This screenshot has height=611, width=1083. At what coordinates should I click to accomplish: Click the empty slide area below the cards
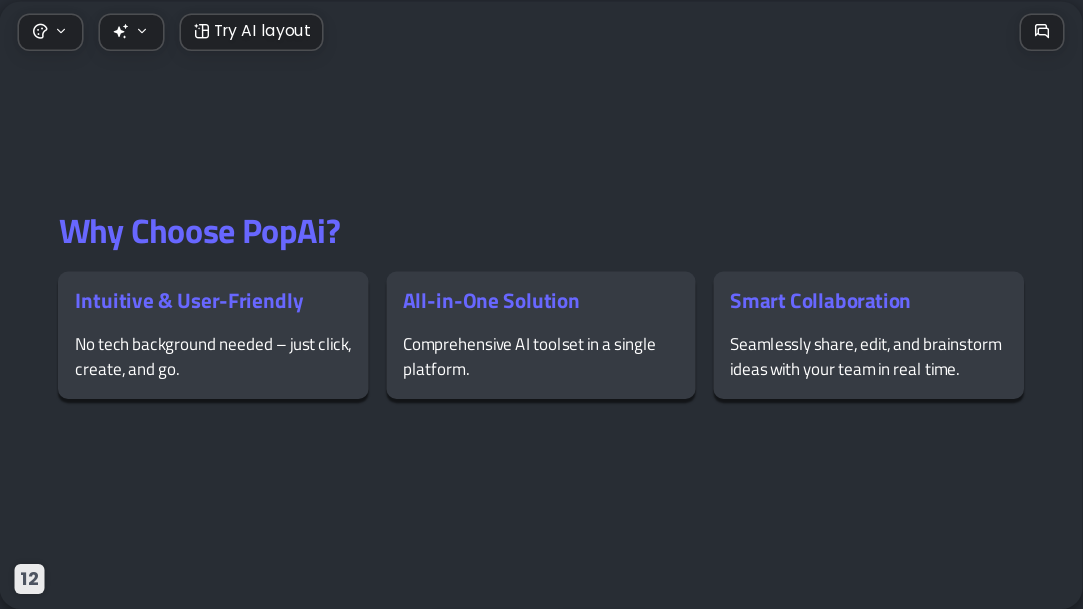click(542, 490)
